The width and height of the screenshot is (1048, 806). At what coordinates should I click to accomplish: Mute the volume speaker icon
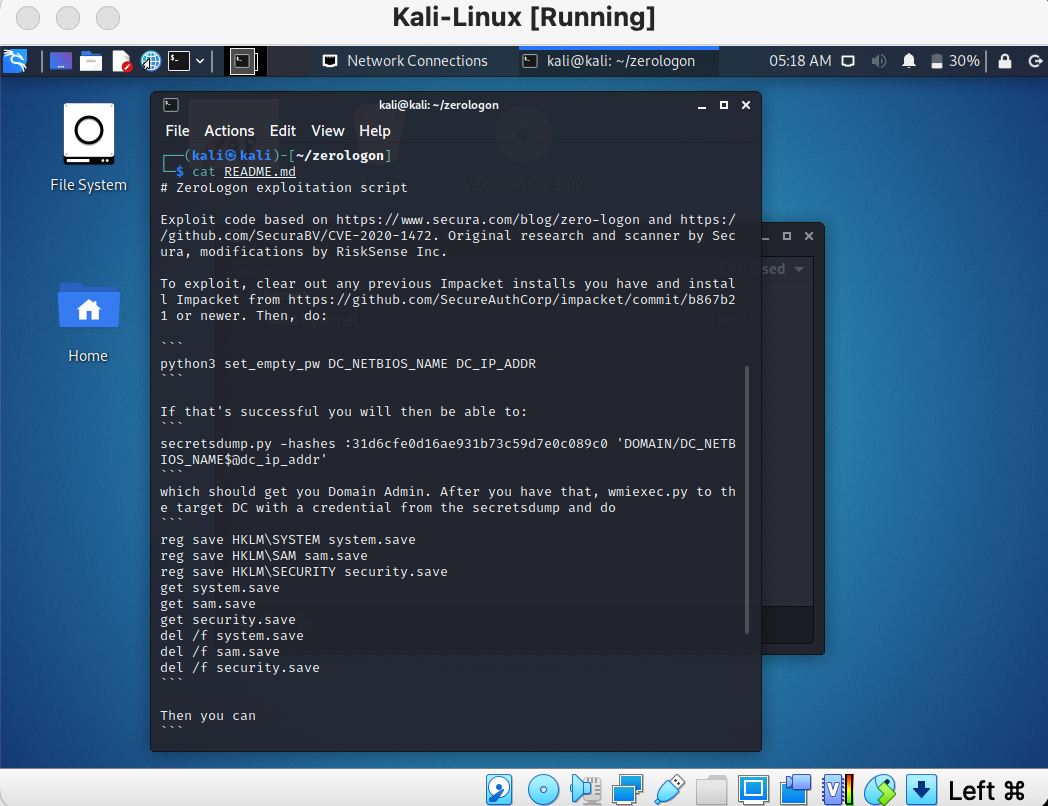coord(878,61)
